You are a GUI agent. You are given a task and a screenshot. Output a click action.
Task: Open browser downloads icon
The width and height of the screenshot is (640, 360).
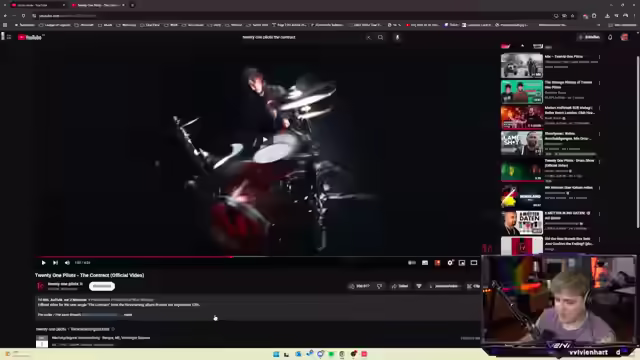[607, 16]
